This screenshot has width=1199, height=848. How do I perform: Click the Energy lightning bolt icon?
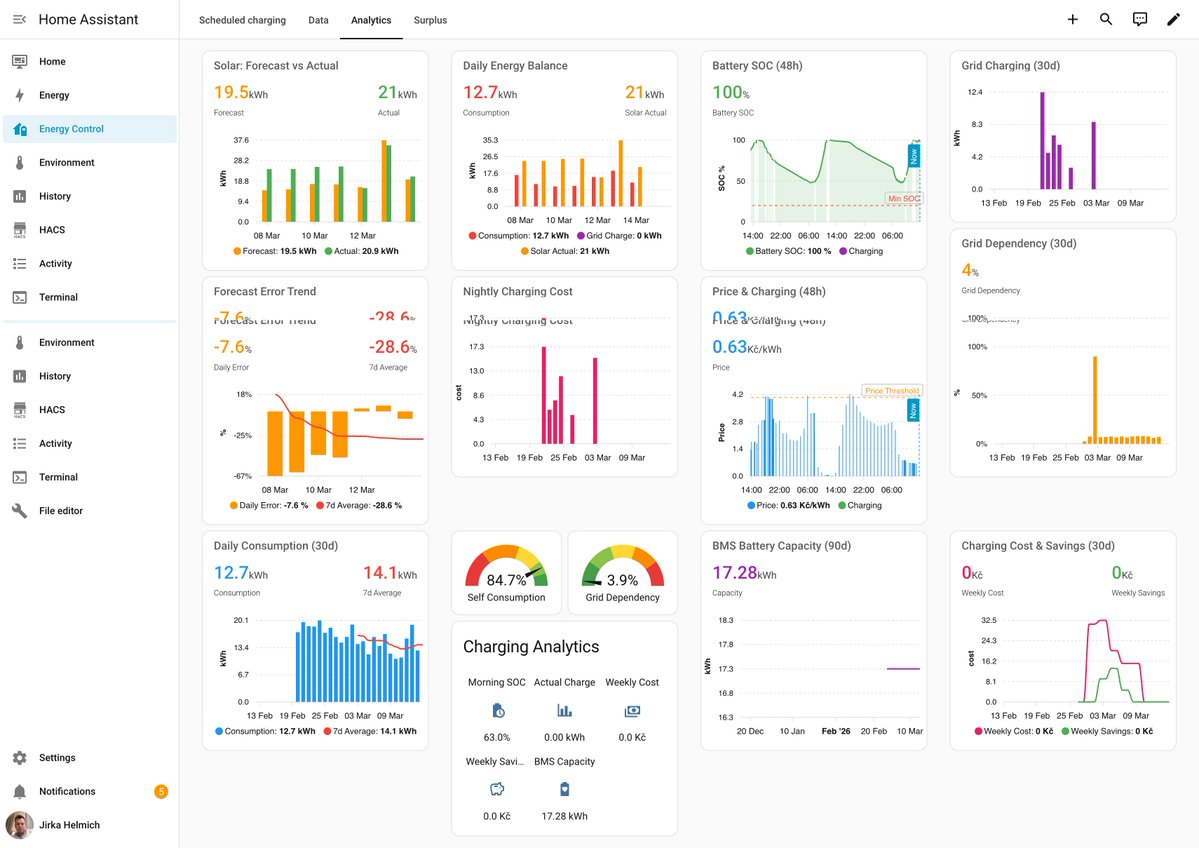pyautogui.click(x=20, y=95)
